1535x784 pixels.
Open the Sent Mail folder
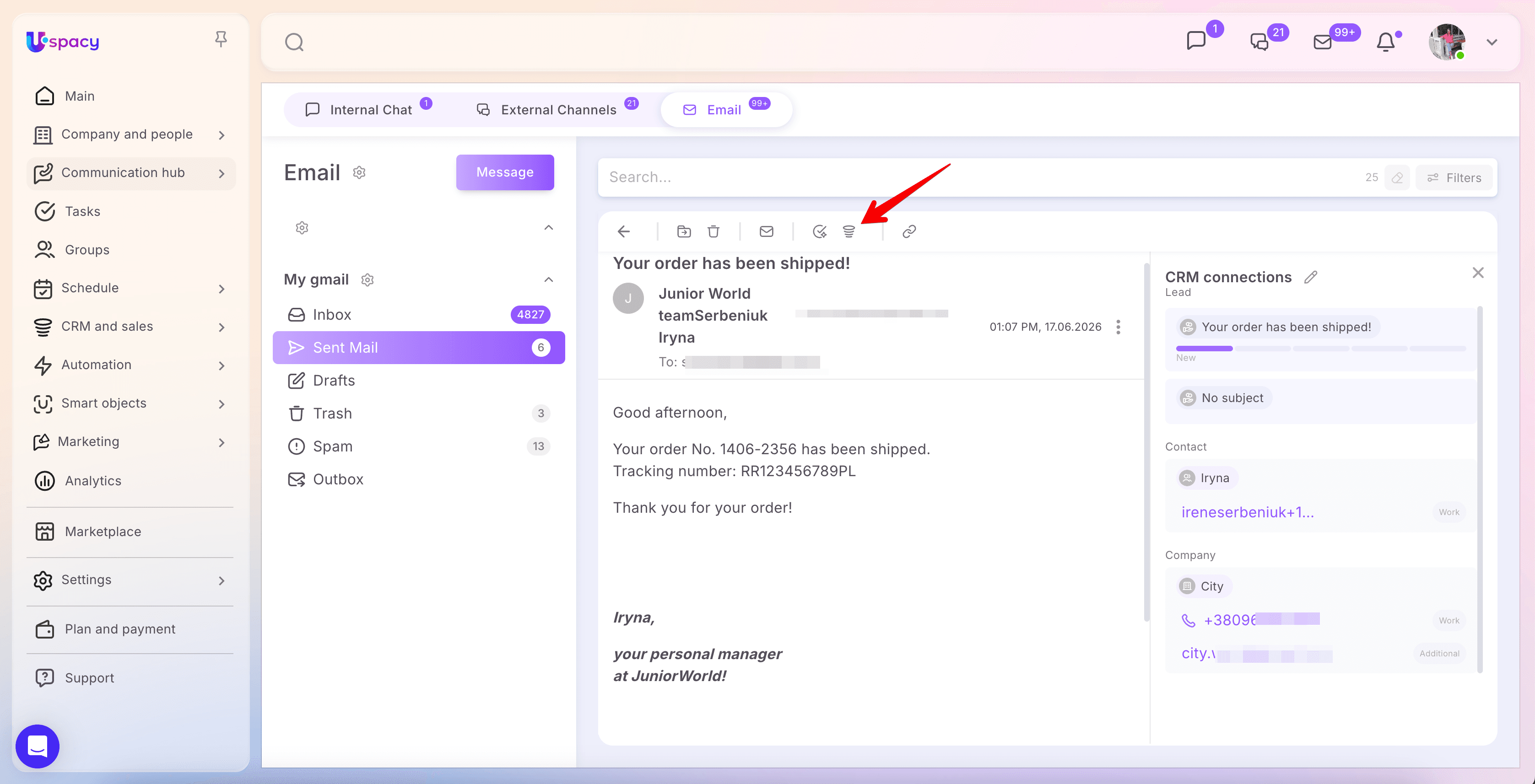coord(418,347)
